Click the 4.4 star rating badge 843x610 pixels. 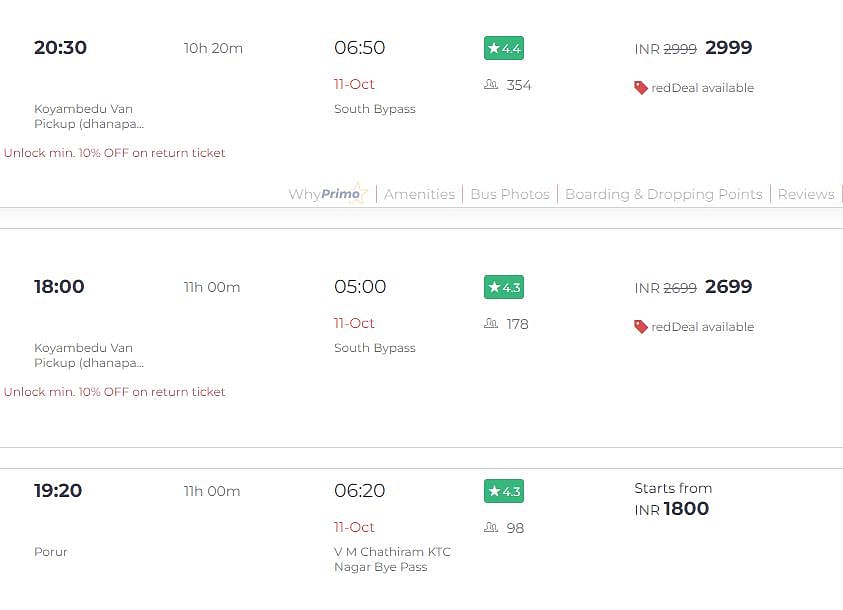(503, 48)
